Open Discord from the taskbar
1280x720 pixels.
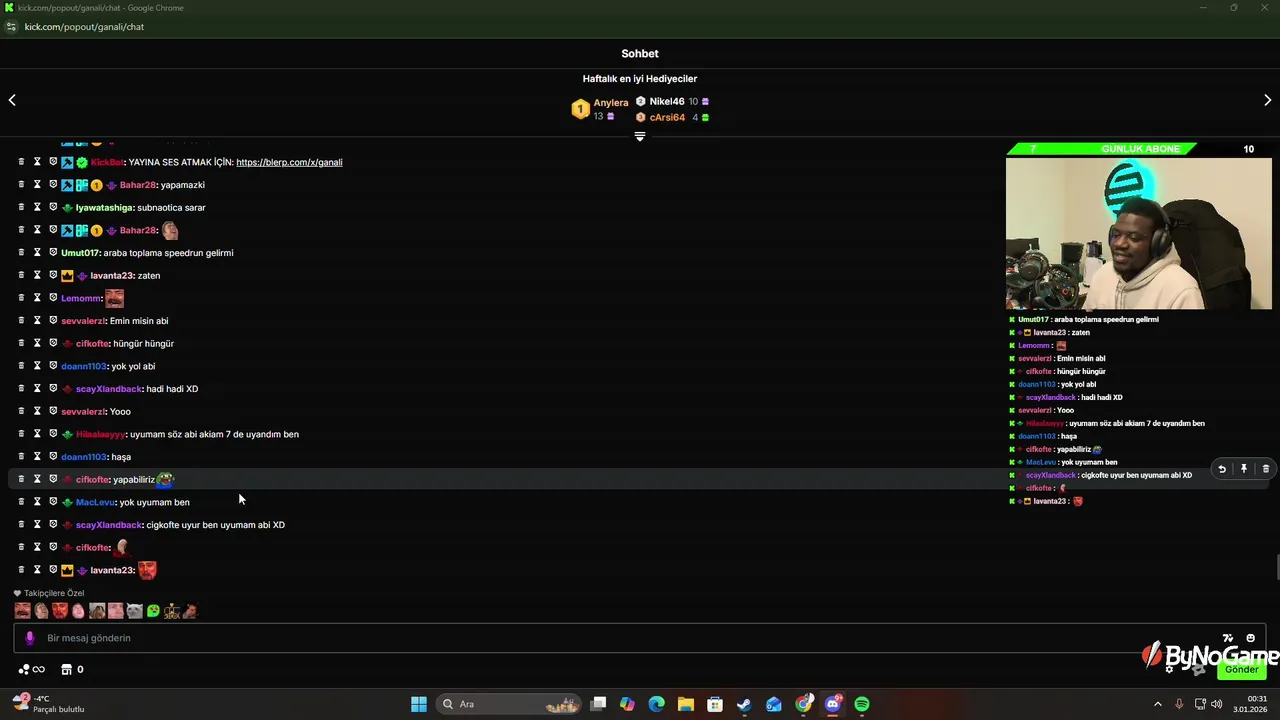coord(833,704)
